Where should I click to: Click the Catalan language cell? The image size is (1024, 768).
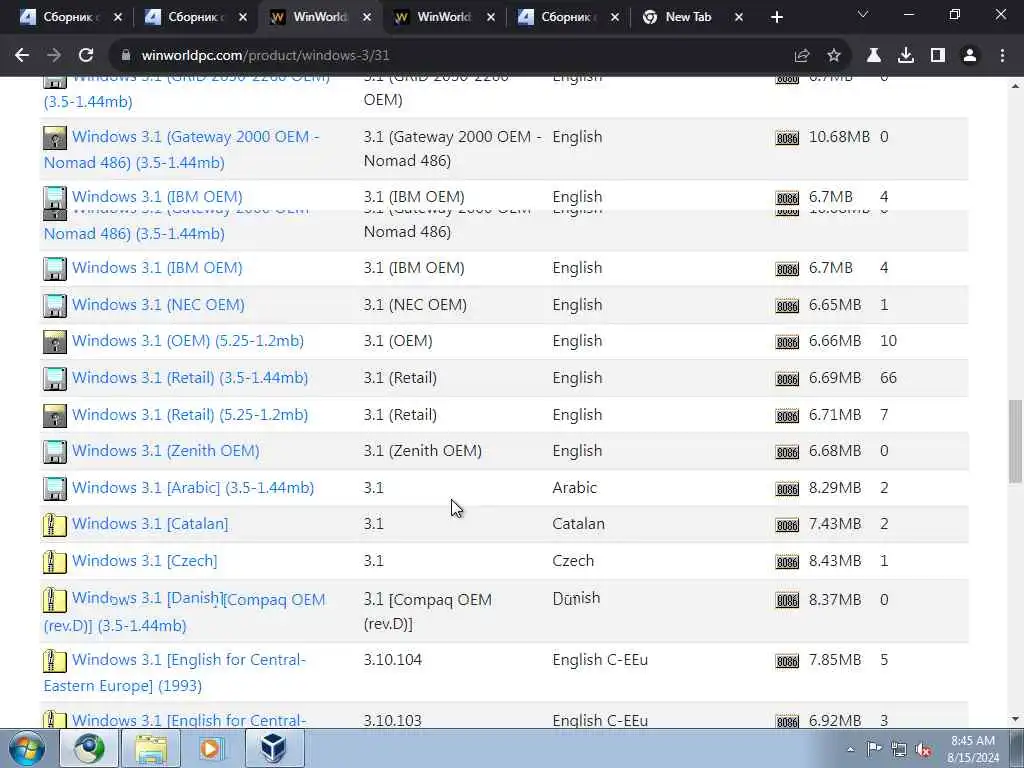(579, 524)
